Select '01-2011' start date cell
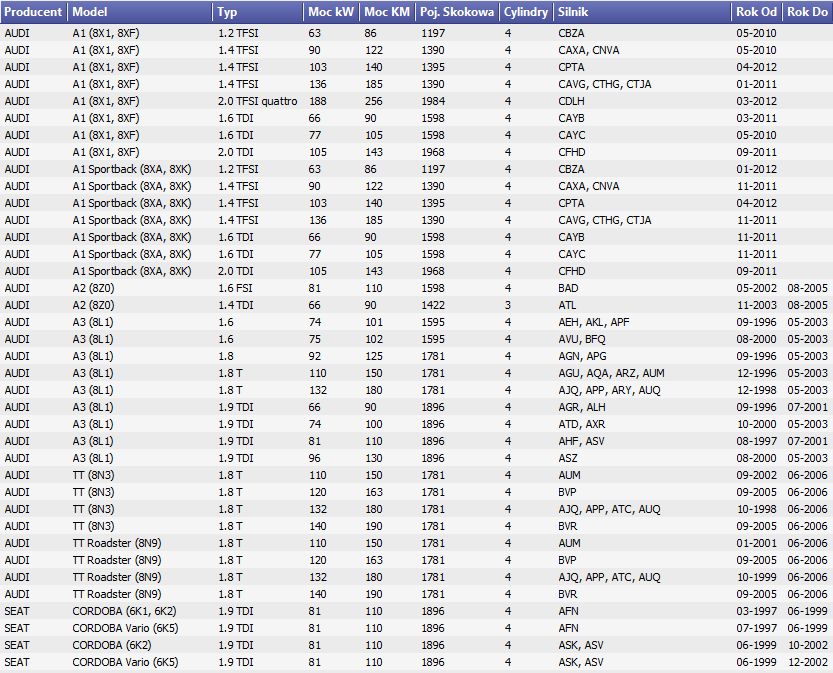Viewport: 833px width, 673px height. tap(756, 84)
